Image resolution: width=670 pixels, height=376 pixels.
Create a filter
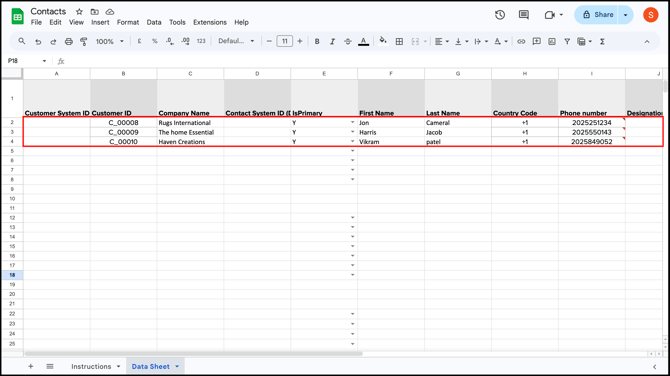[567, 41]
